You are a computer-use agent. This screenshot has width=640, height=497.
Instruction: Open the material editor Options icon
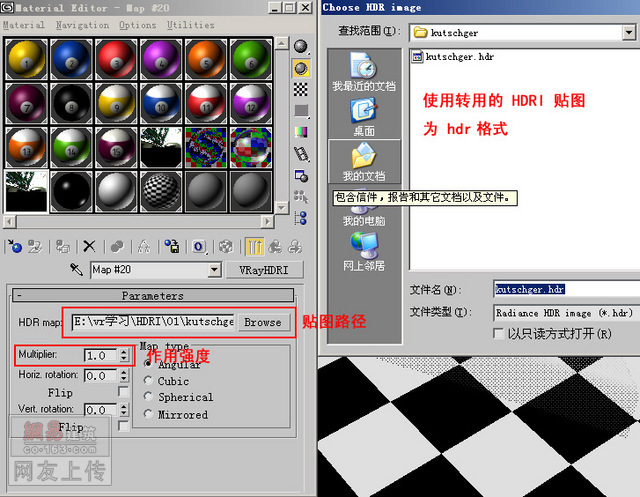(x=301, y=176)
